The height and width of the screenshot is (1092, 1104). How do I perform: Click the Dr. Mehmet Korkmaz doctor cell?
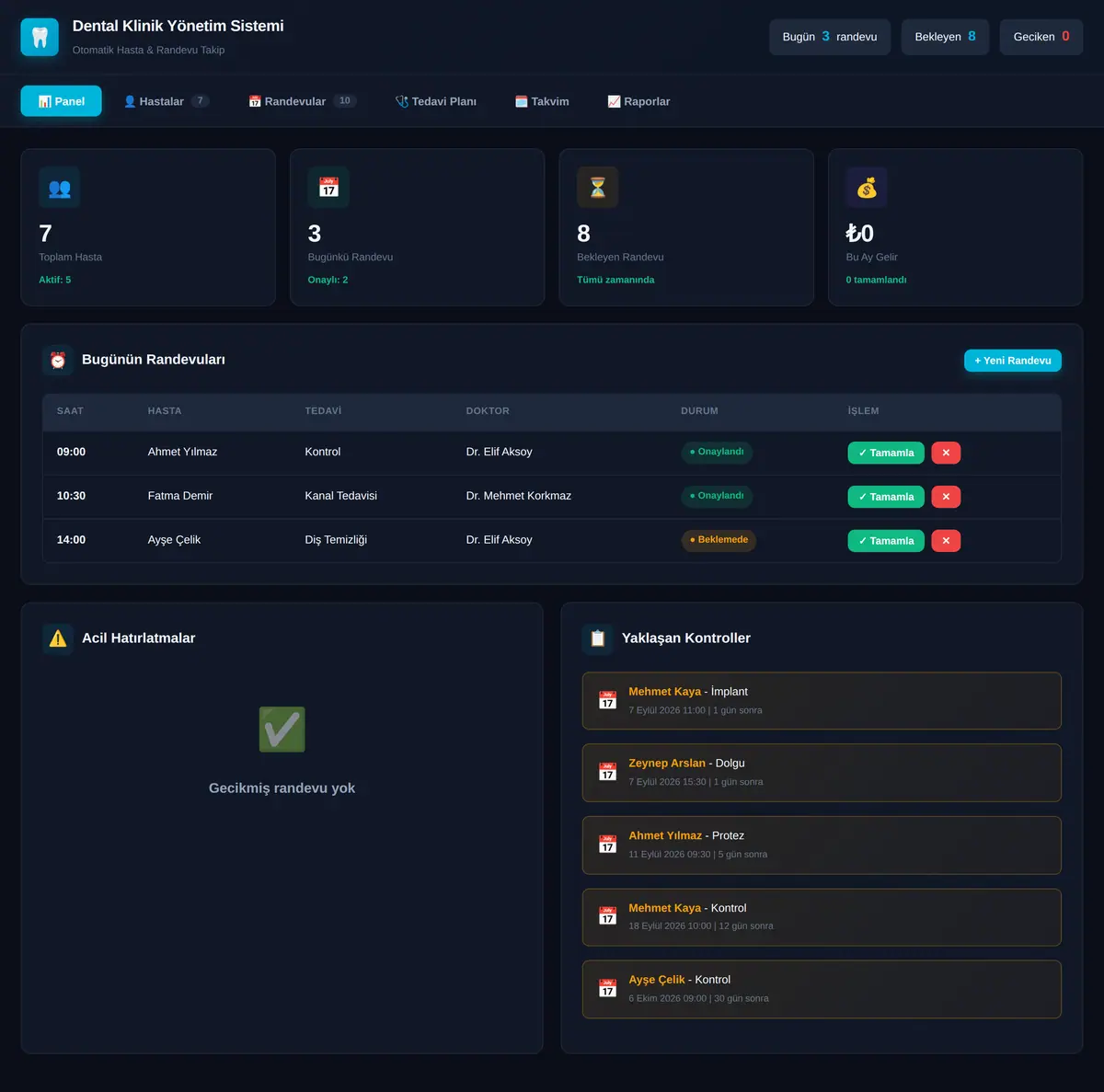(519, 496)
